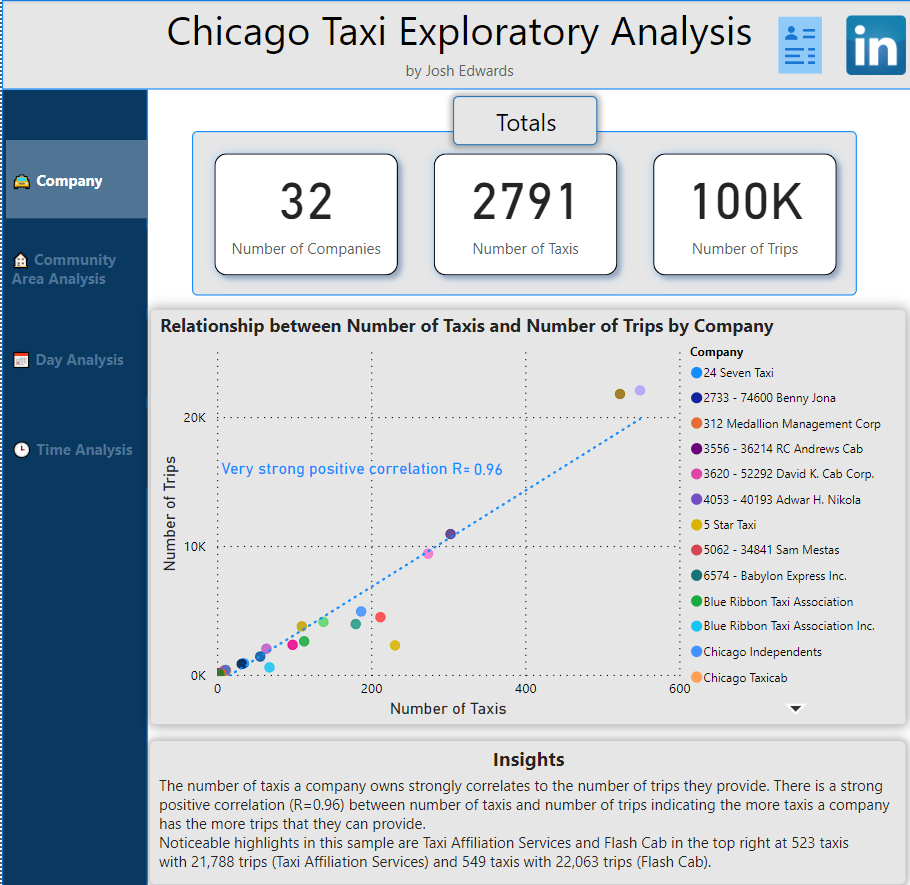Click the Chicago Independents legend entry
The width and height of the screenshot is (910, 885).
click(x=756, y=651)
